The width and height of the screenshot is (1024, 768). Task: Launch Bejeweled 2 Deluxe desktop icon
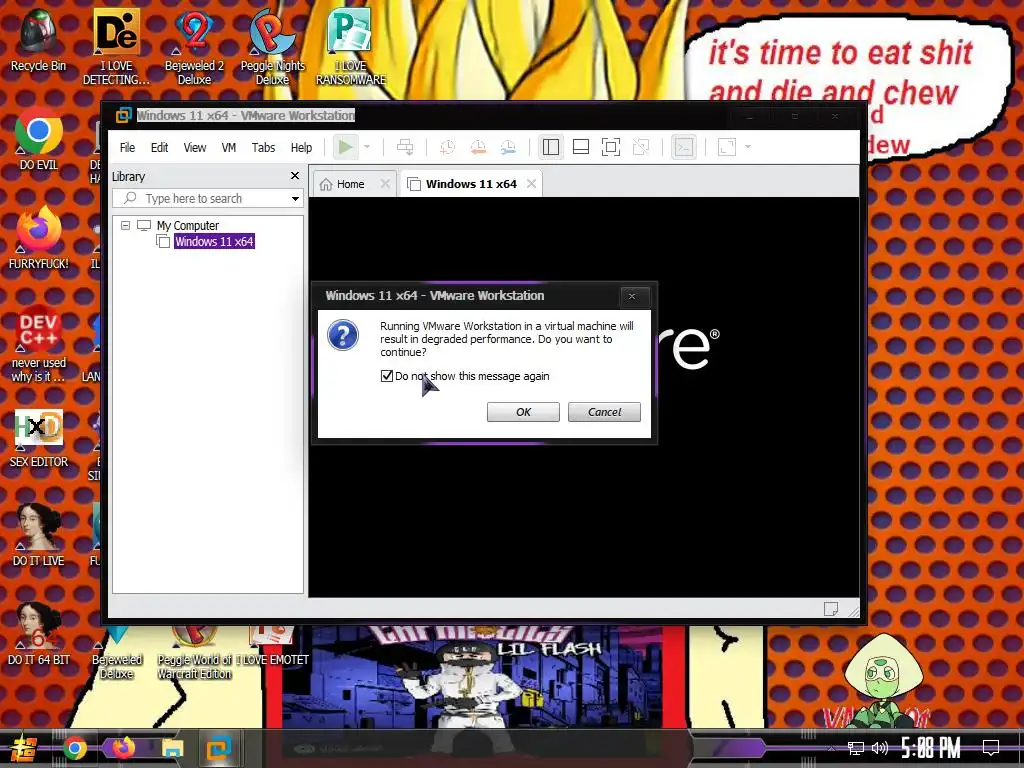194,46
